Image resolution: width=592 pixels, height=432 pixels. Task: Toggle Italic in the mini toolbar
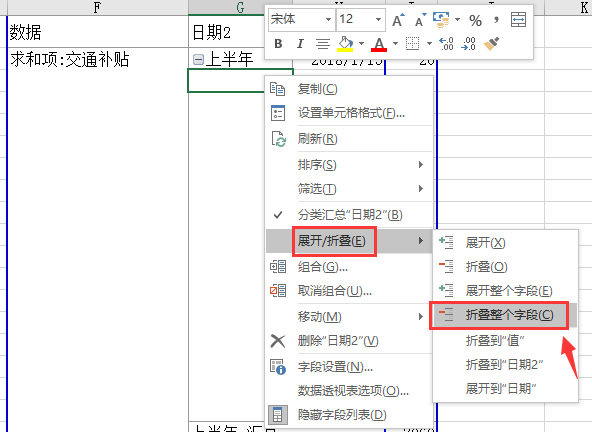click(300, 44)
